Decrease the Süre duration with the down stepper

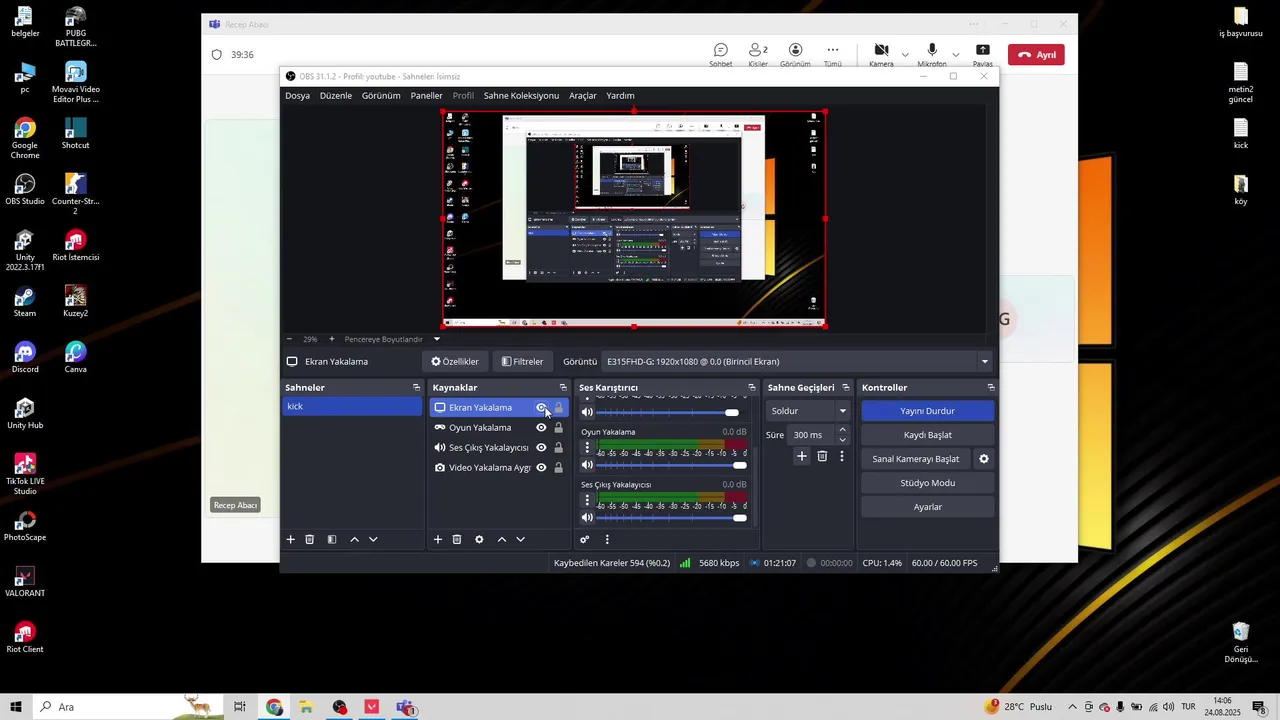(x=842, y=440)
